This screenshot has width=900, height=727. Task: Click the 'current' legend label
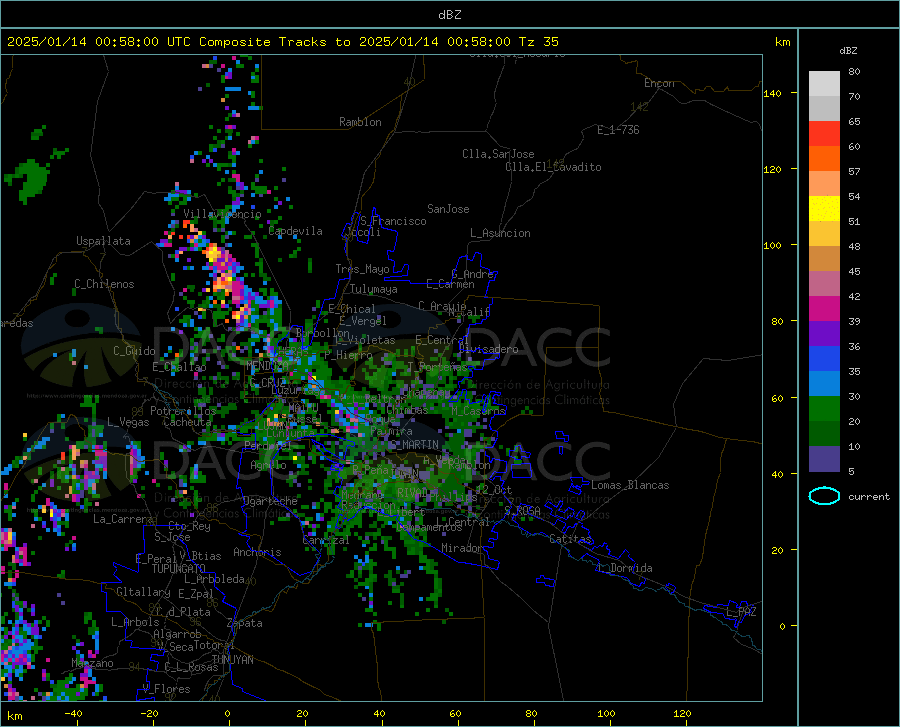click(x=869, y=497)
